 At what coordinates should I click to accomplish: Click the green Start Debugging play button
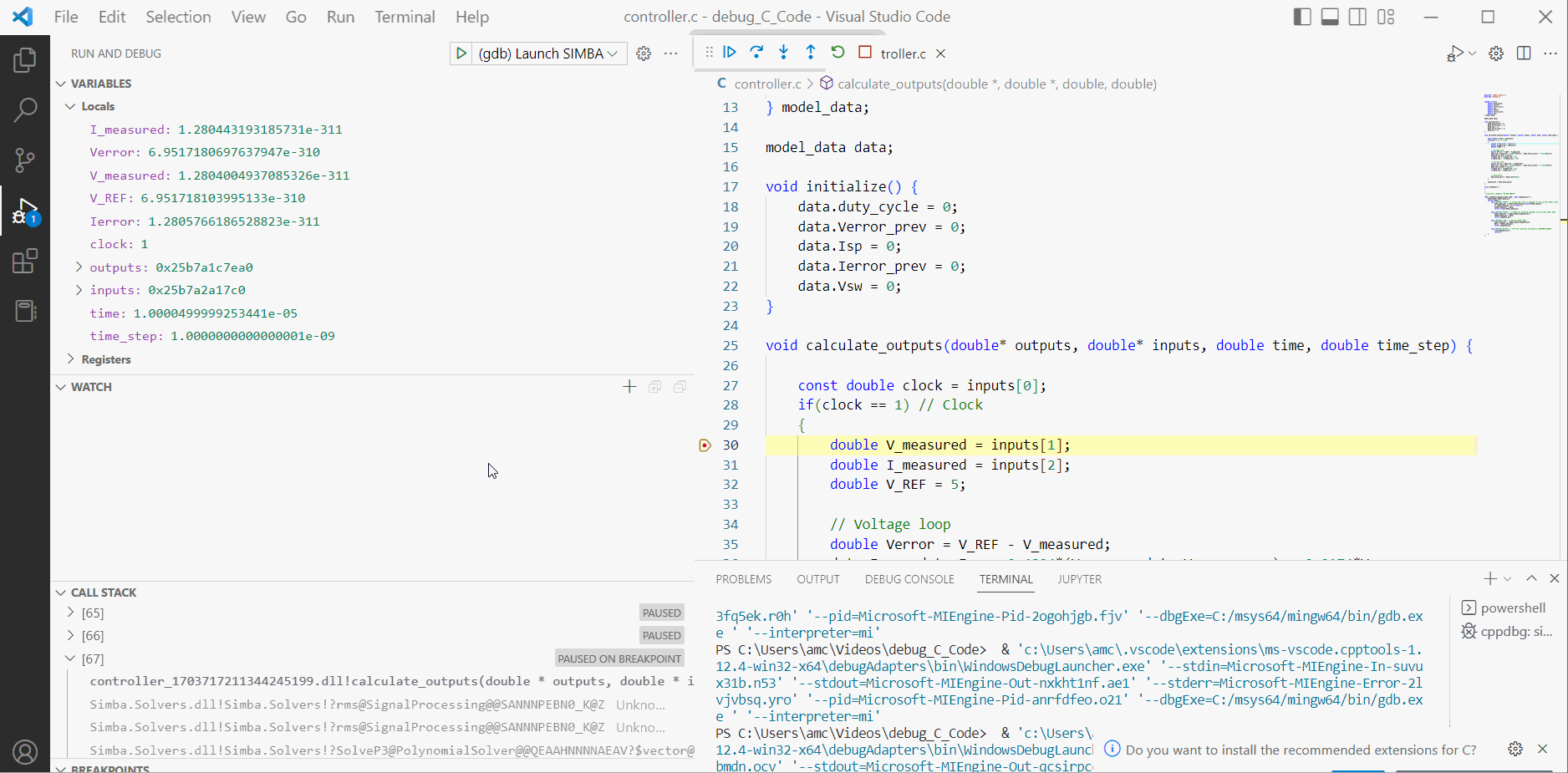[461, 53]
